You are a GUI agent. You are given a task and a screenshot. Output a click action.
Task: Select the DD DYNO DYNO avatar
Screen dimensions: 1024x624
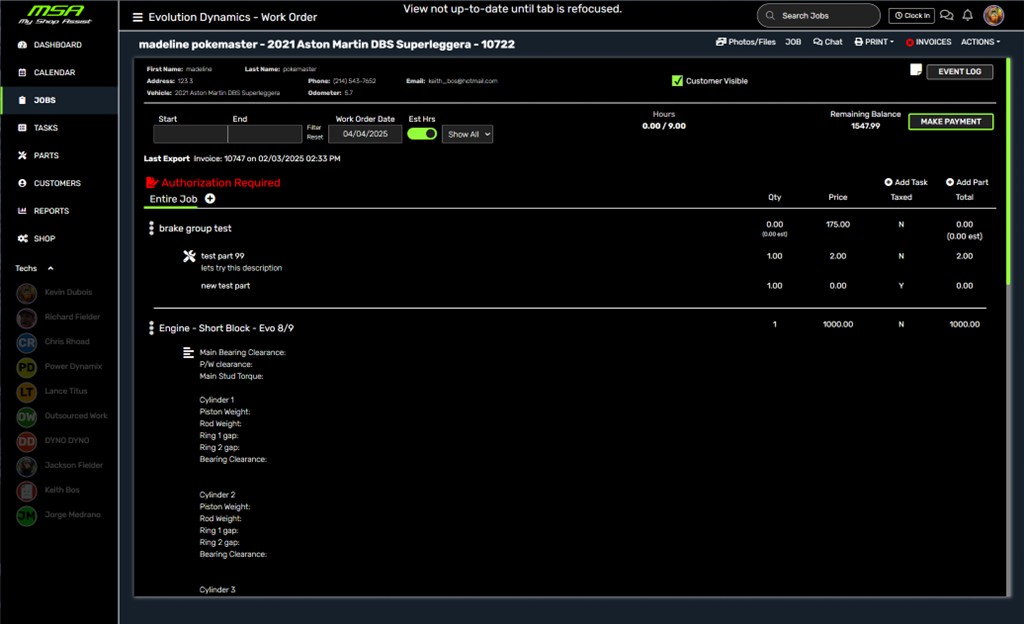pyautogui.click(x=27, y=441)
